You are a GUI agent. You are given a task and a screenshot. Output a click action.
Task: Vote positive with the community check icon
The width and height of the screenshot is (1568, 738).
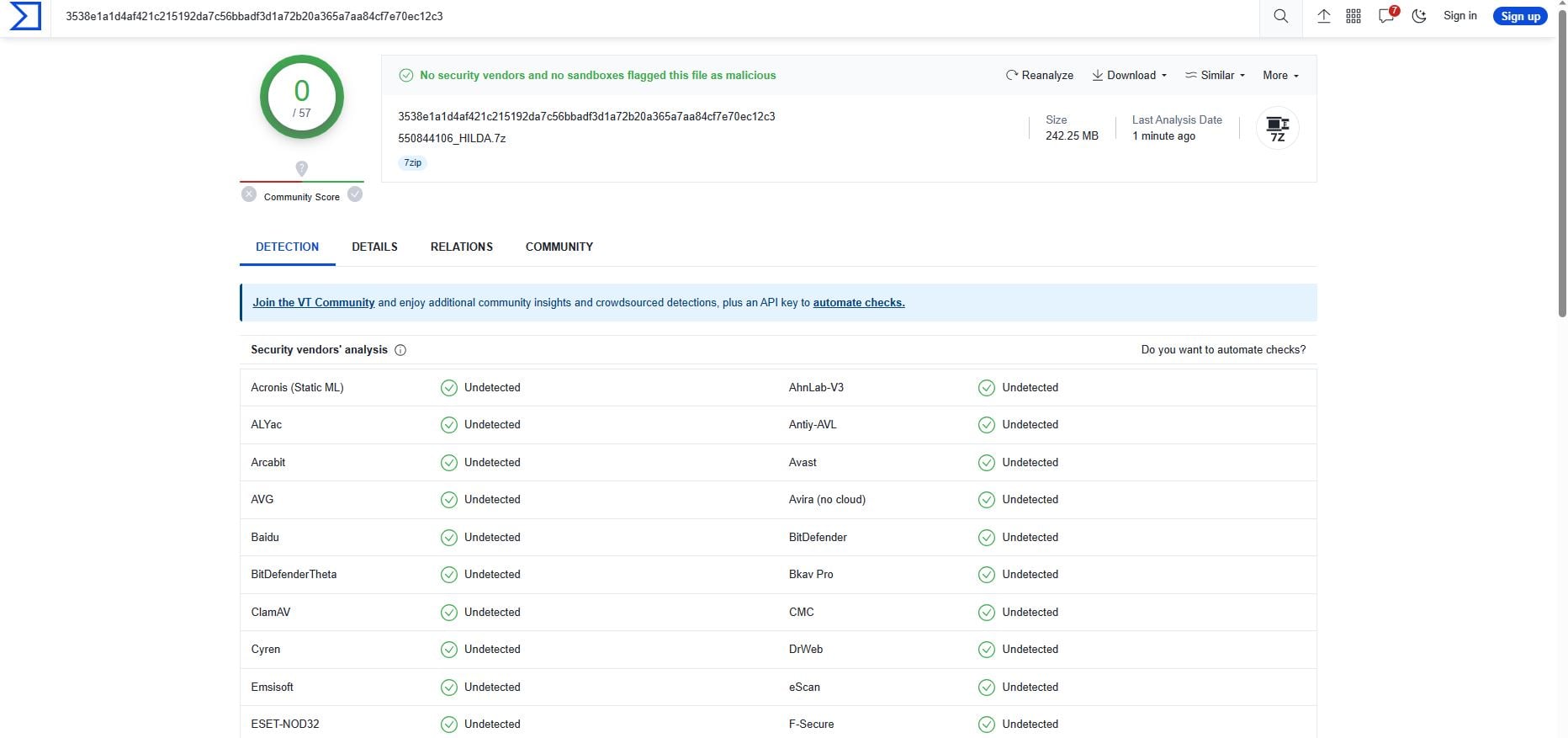(355, 194)
